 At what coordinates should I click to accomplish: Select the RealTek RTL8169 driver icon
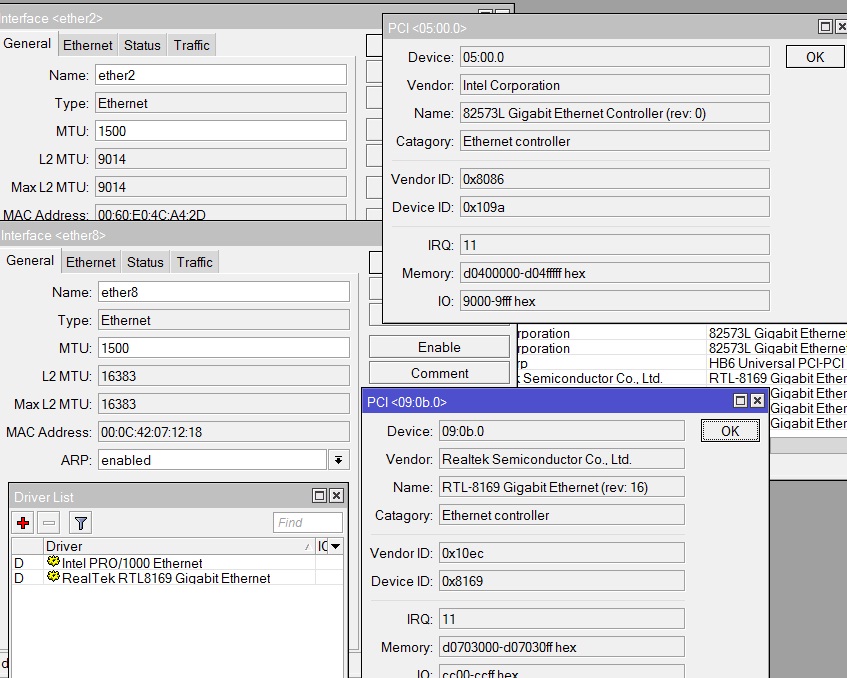click(53, 577)
